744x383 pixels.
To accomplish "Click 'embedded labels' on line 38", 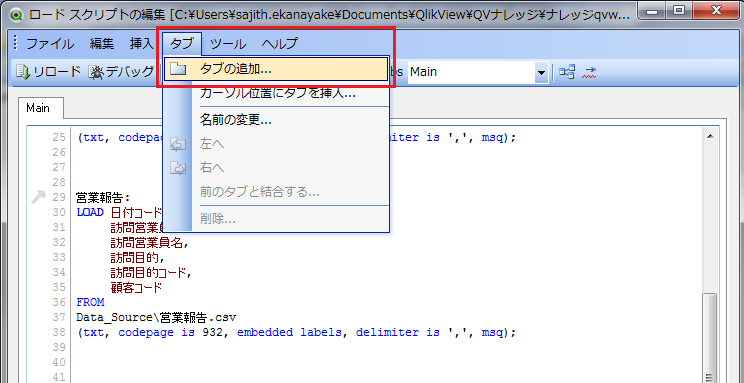I will point(289,332).
